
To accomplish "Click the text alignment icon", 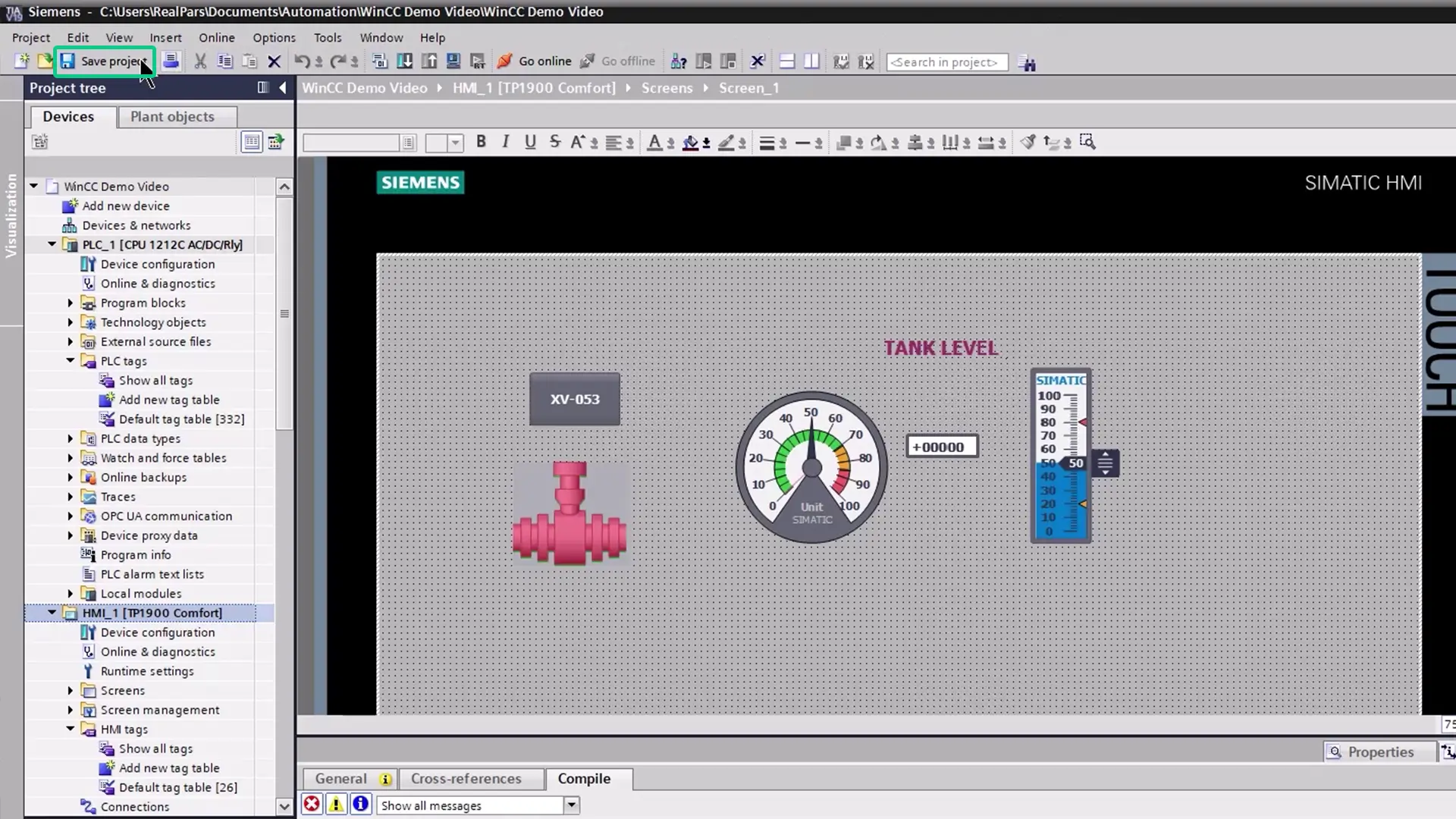I will 613,142.
